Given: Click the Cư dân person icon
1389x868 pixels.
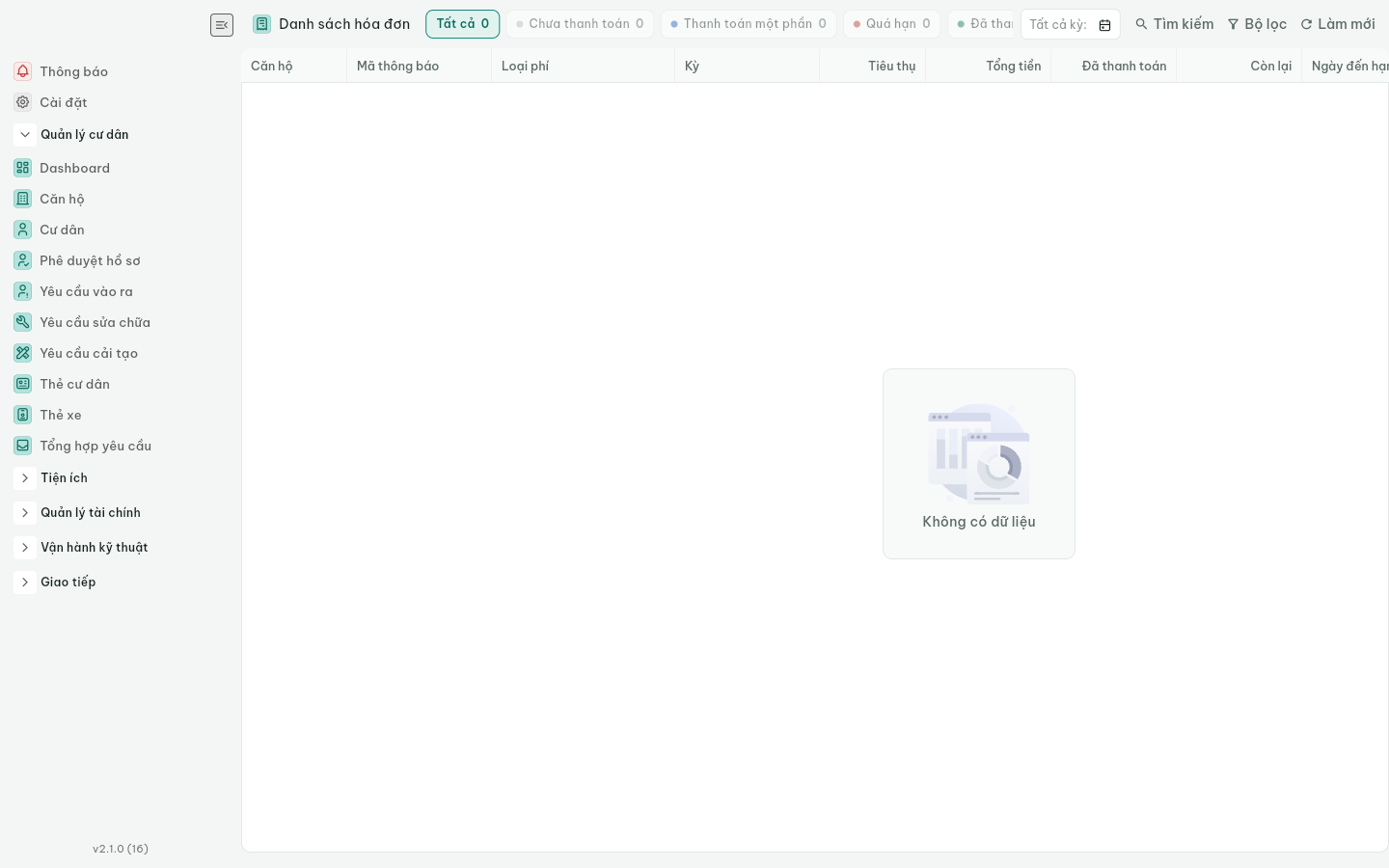Looking at the screenshot, I should click(23, 230).
